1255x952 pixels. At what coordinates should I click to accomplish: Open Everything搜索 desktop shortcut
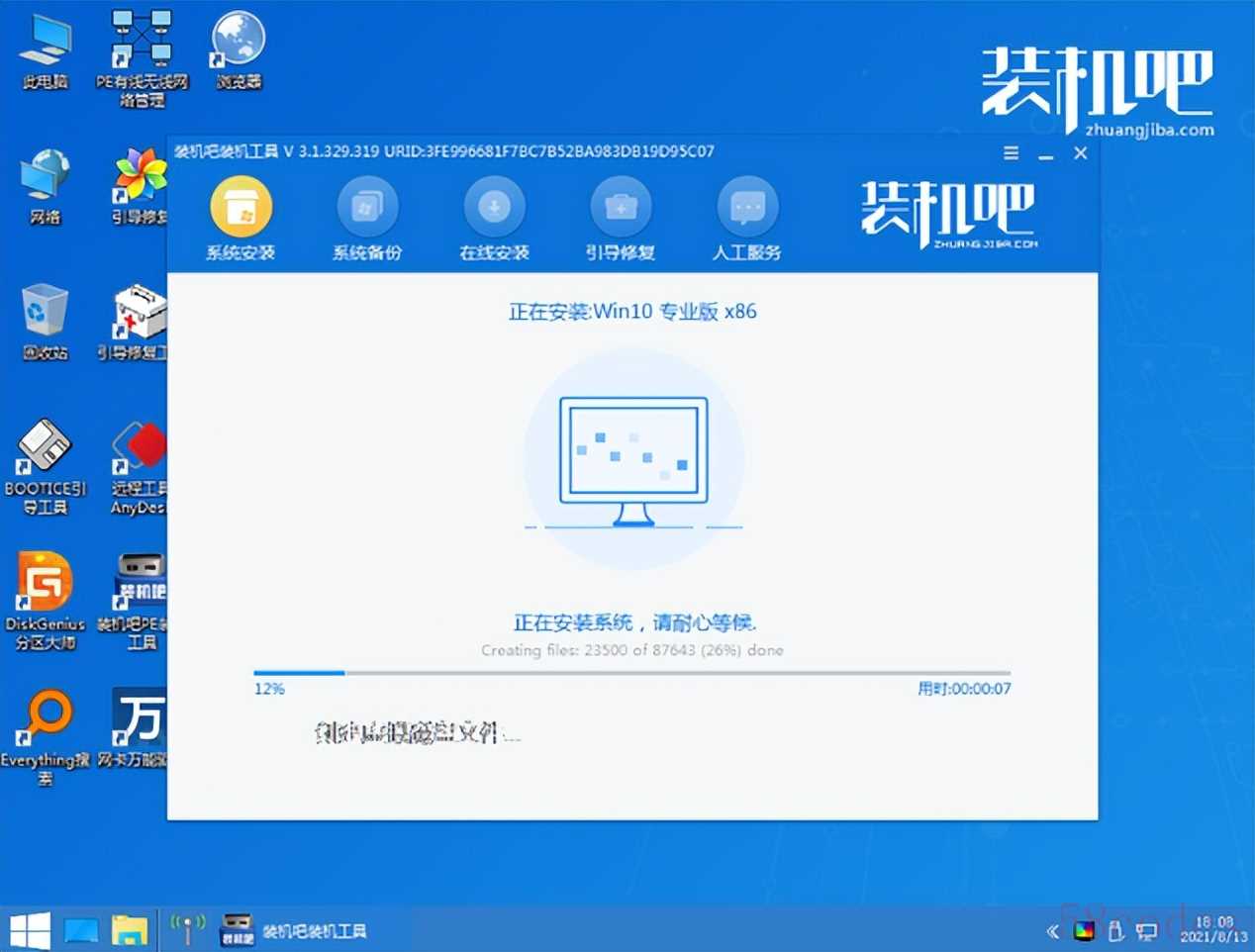click(45, 737)
